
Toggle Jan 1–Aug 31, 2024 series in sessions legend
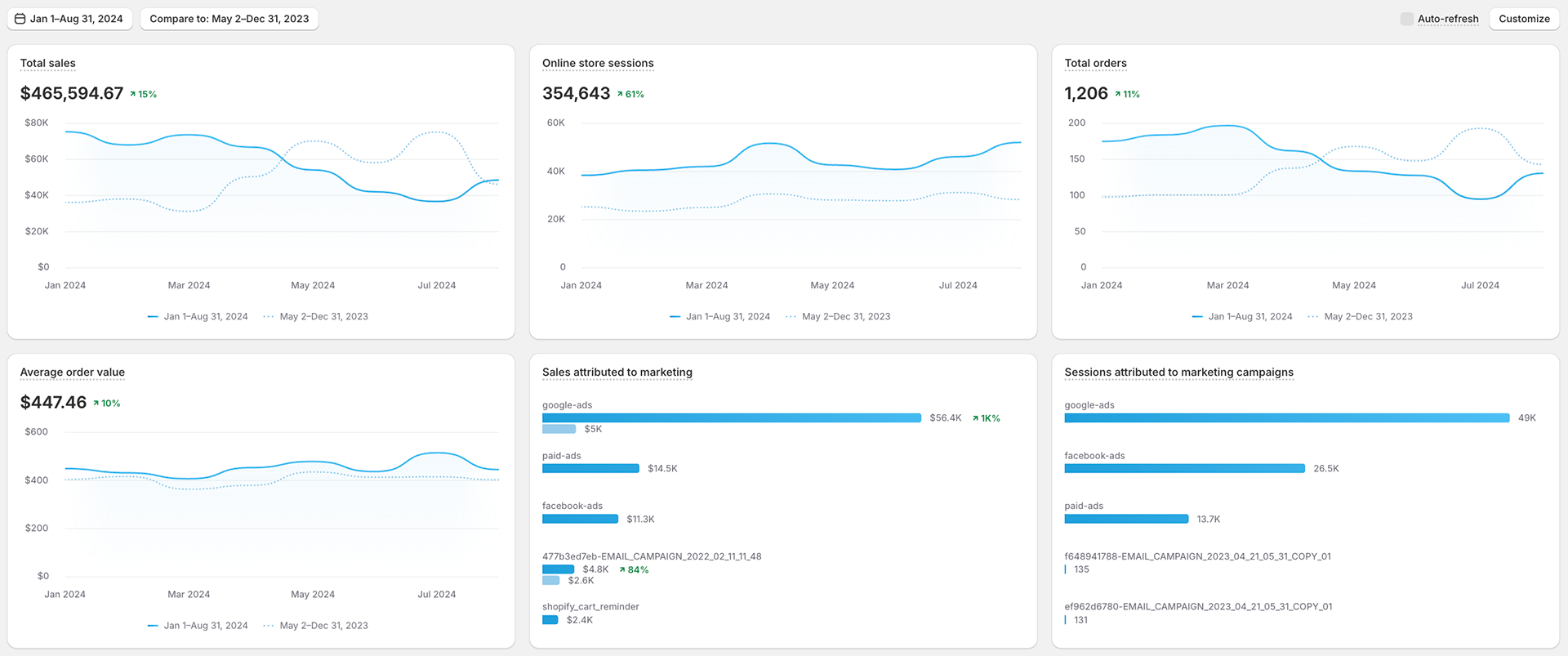pos(719,316)
